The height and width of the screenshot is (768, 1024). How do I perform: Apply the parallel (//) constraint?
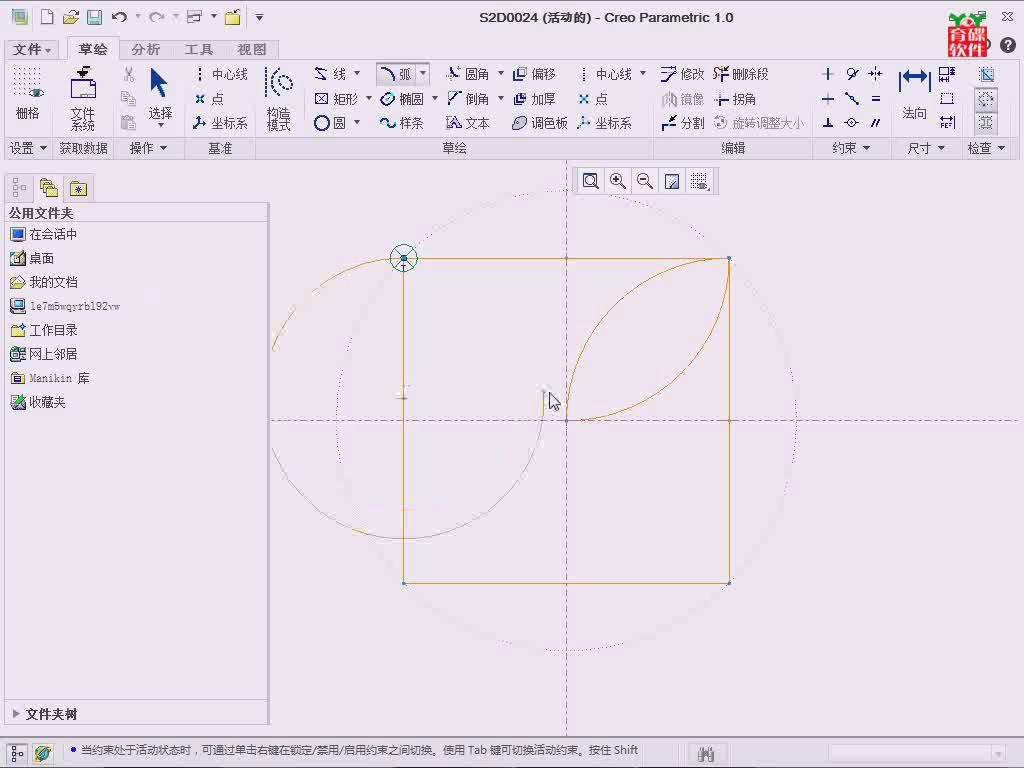(x=876, y=123)
